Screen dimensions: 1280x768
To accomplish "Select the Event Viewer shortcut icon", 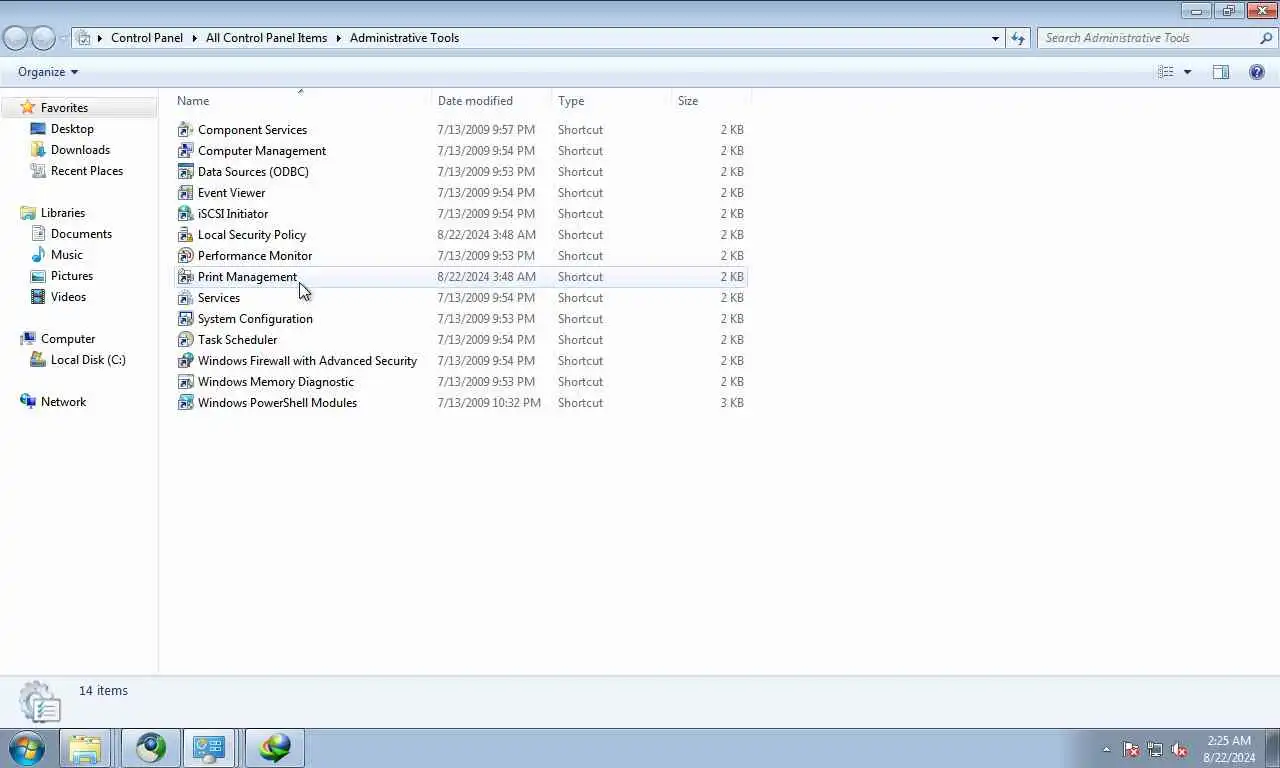I will pos(185,193).
